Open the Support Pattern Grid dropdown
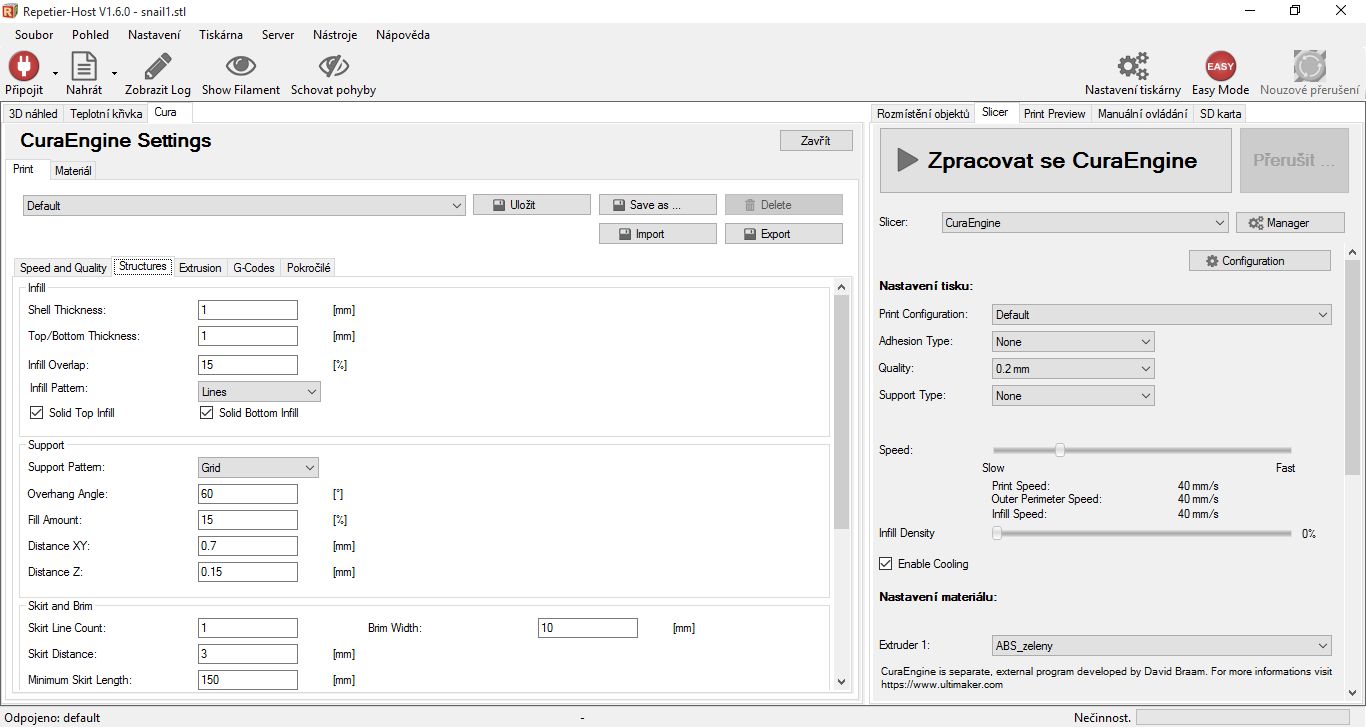Screen dimensions: 1366x728 [258, 468]
